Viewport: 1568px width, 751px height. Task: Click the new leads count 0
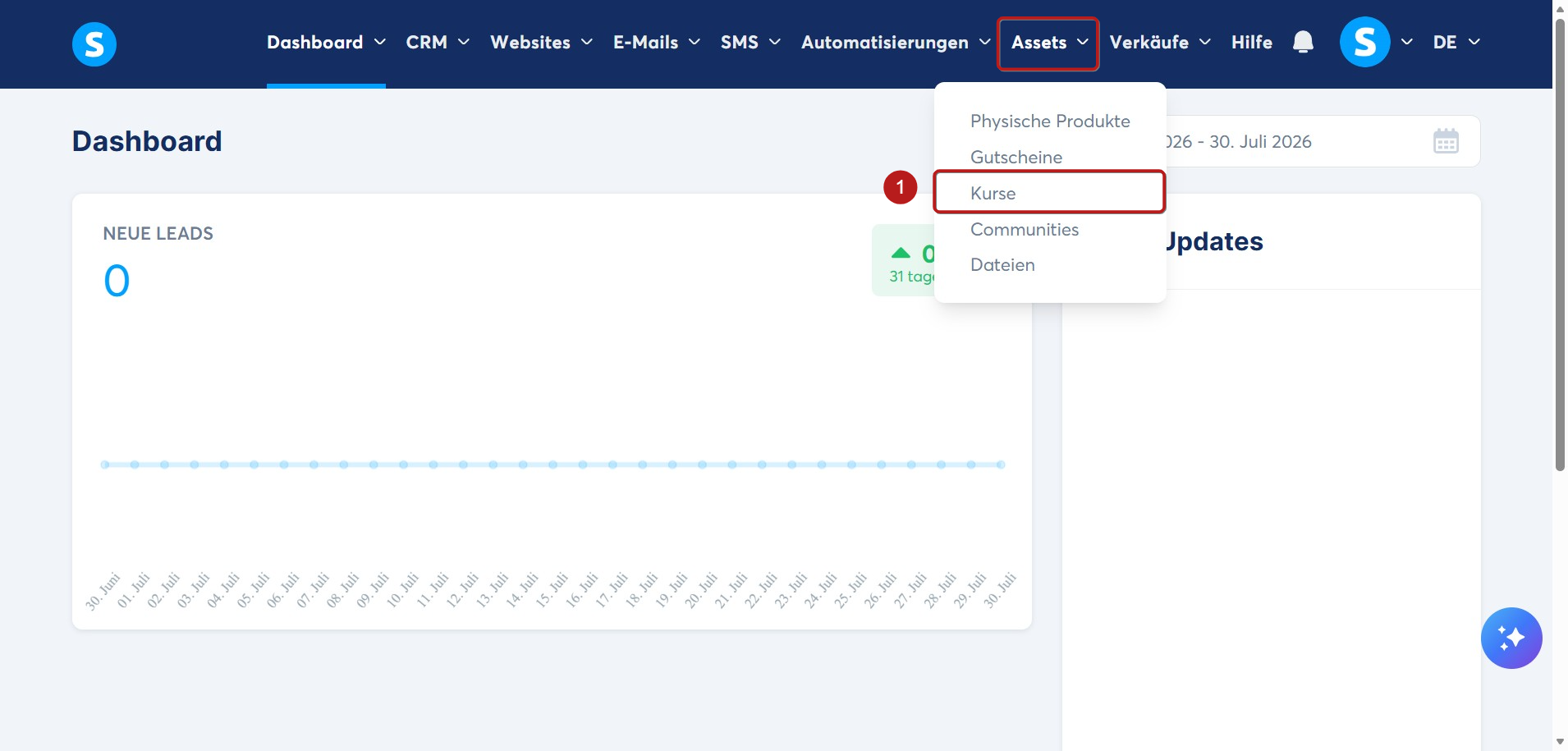click(117, 281)
